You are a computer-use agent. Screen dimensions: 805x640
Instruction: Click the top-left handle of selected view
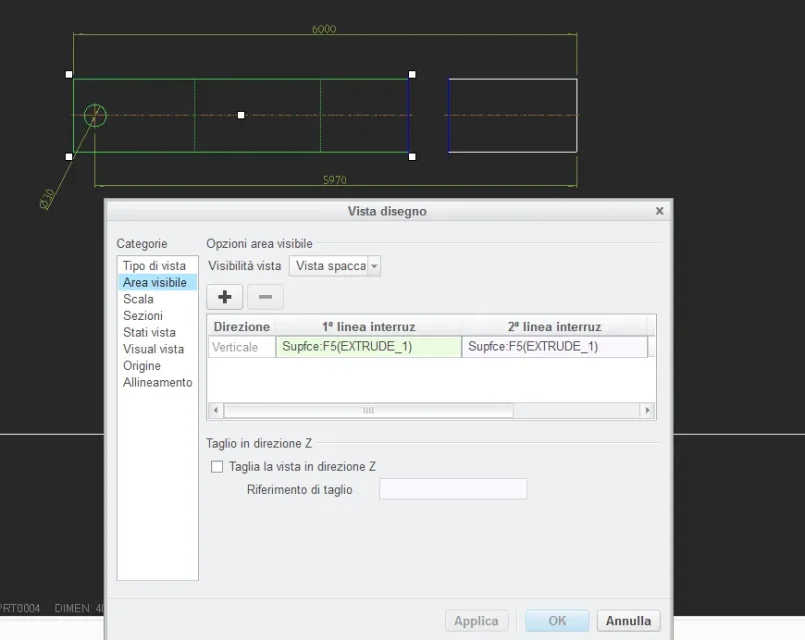pyautogui.click(x=69, y=74)
